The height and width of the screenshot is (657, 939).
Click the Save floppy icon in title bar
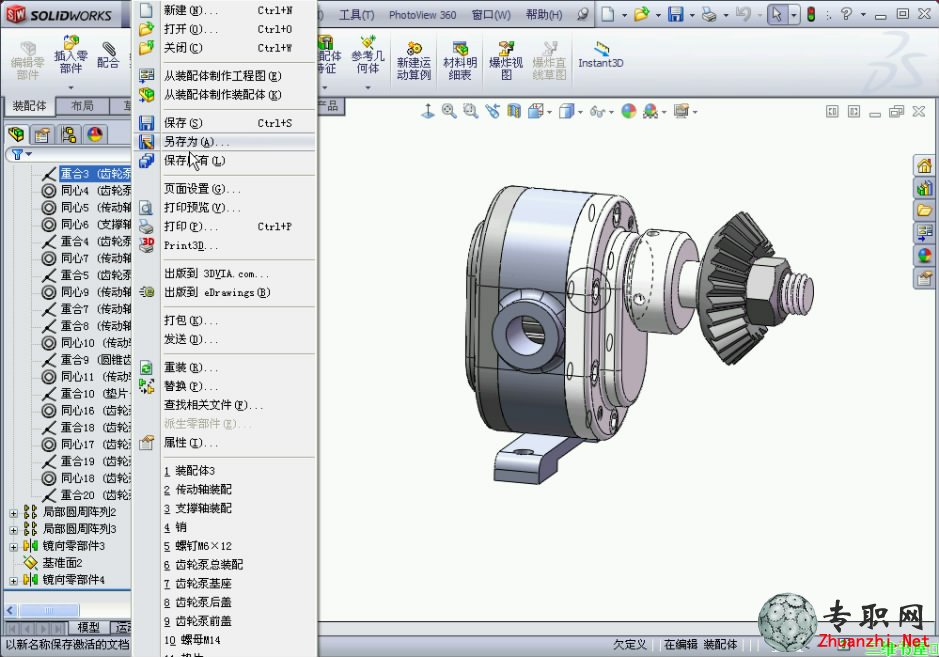tap(676, 14)
